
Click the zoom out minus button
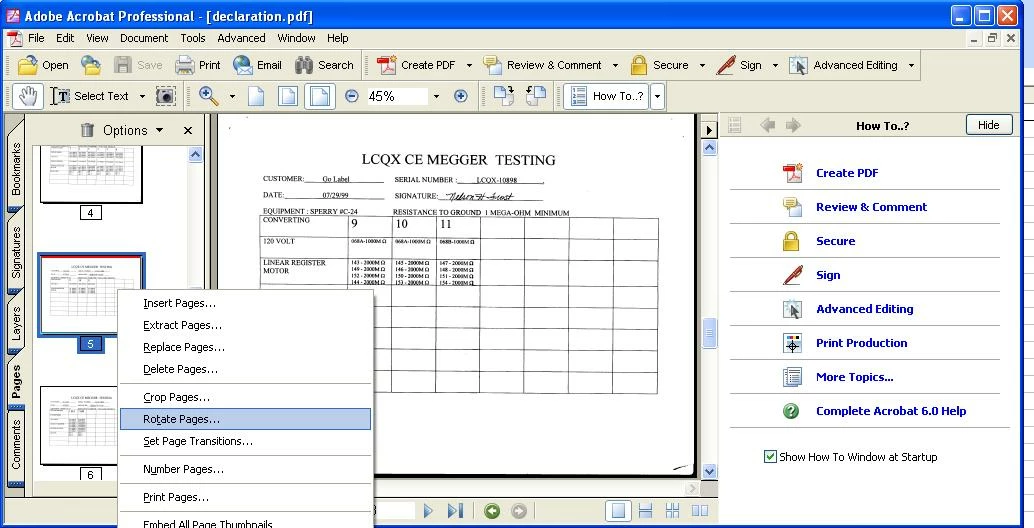click(351, 96)
